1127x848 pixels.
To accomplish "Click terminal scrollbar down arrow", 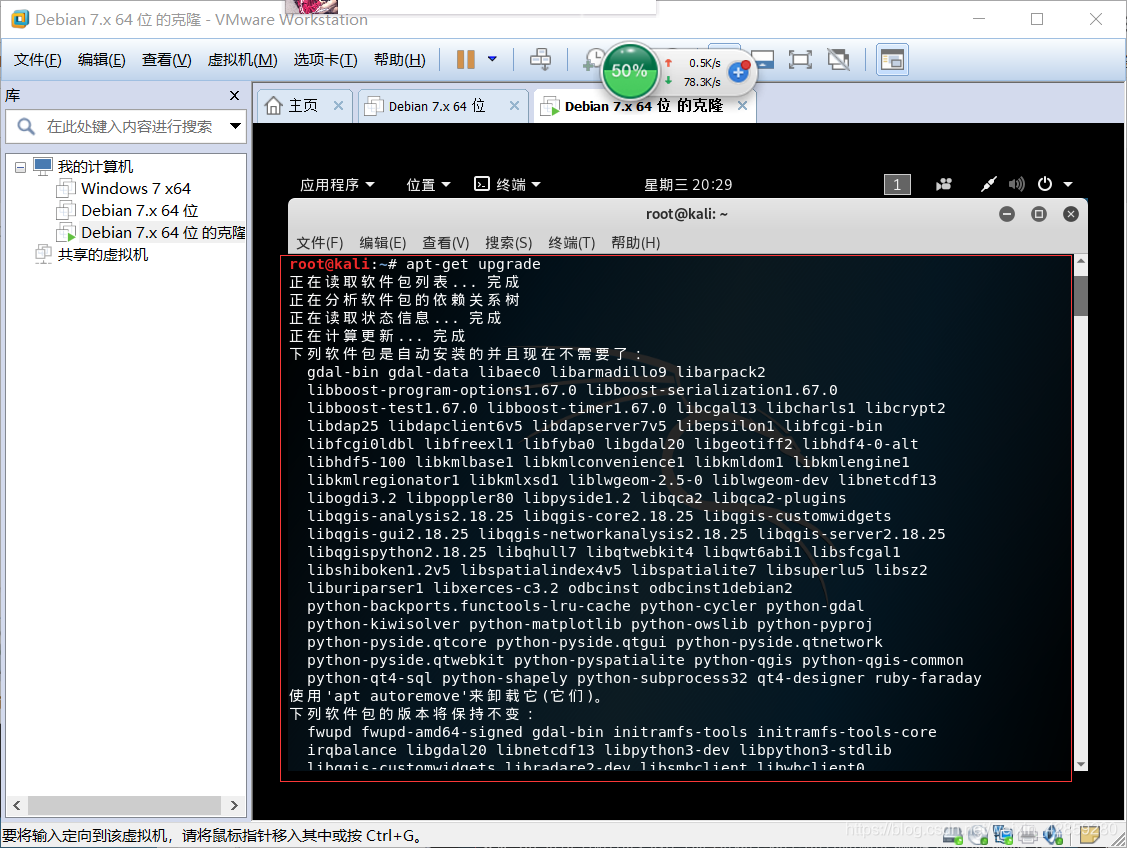I will coord(1080,765).
